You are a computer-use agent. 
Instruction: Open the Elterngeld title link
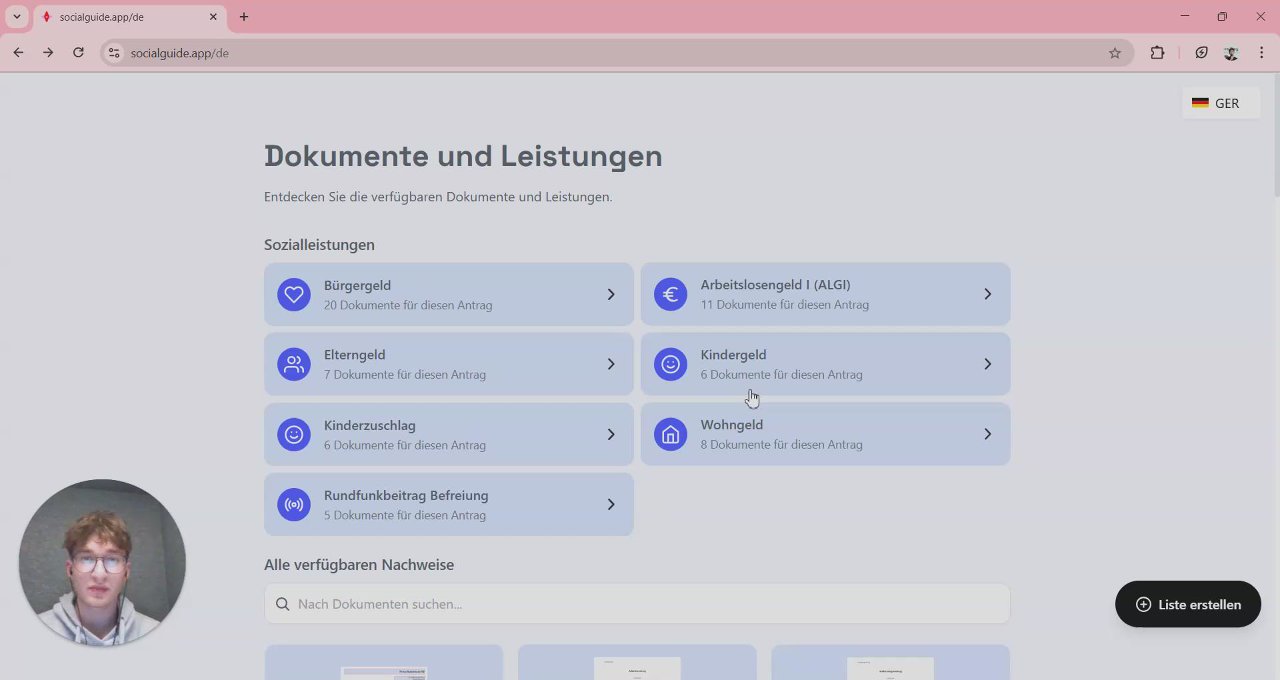[x=354, y=355]
